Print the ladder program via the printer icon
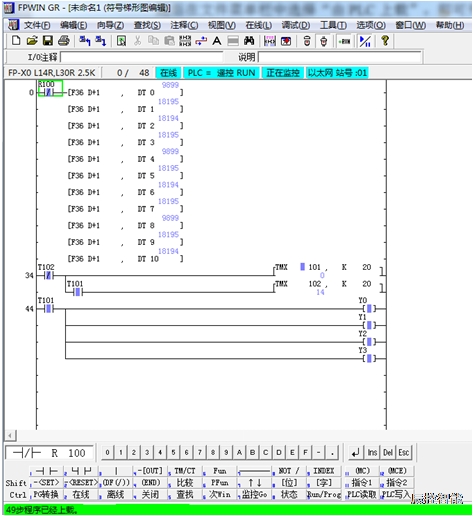473x516 pixels. click(64, 41)
